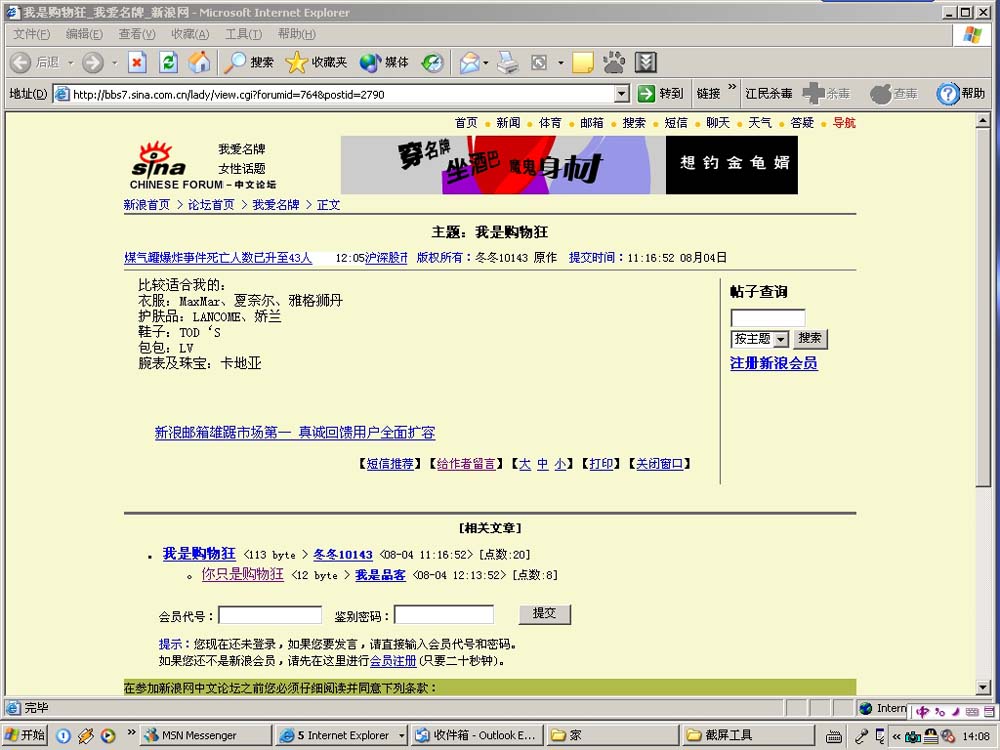1000x750 pixels.
Task: Open 收件箱 Outlook Express taskbar button
Action: point(476,735)
